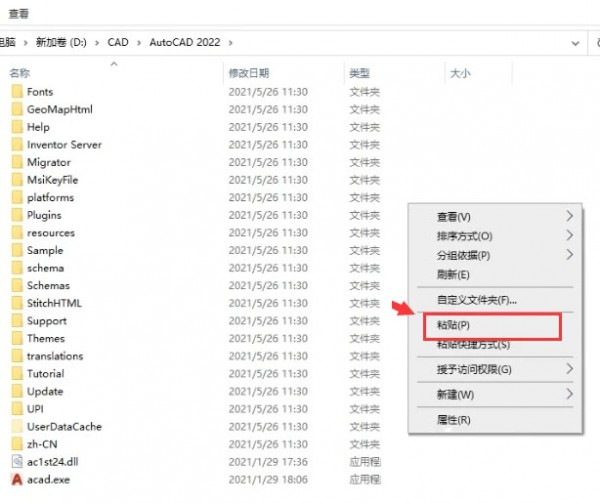Click the Inventor Server folder icon
The image size is (600, 503).
click(x=17, y=145)
